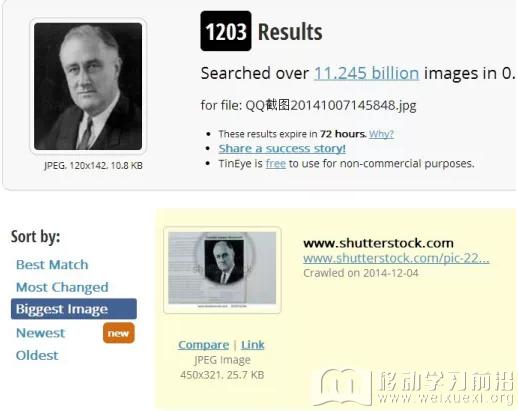Click the Compare link under the result

tap(203, 345)
